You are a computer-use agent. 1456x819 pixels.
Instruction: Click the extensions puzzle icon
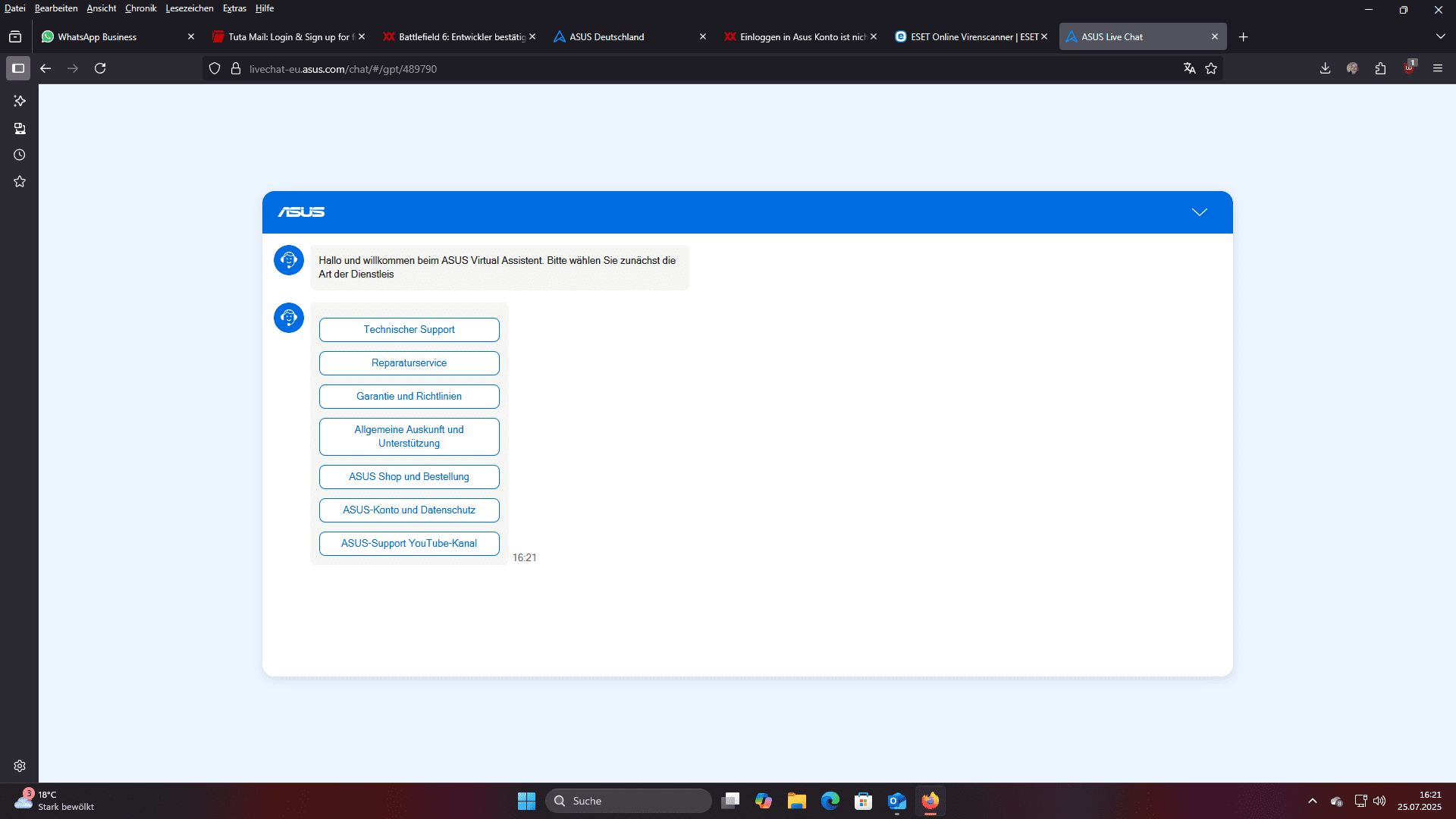pyautogui.click(x=1380, y=68)
